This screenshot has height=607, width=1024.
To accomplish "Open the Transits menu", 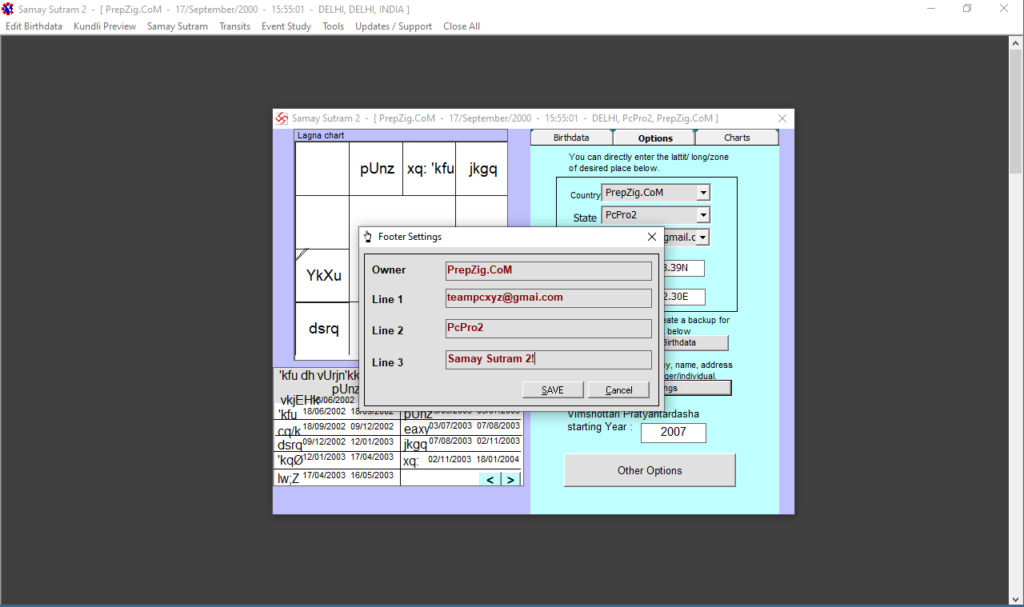I will 234,26.
